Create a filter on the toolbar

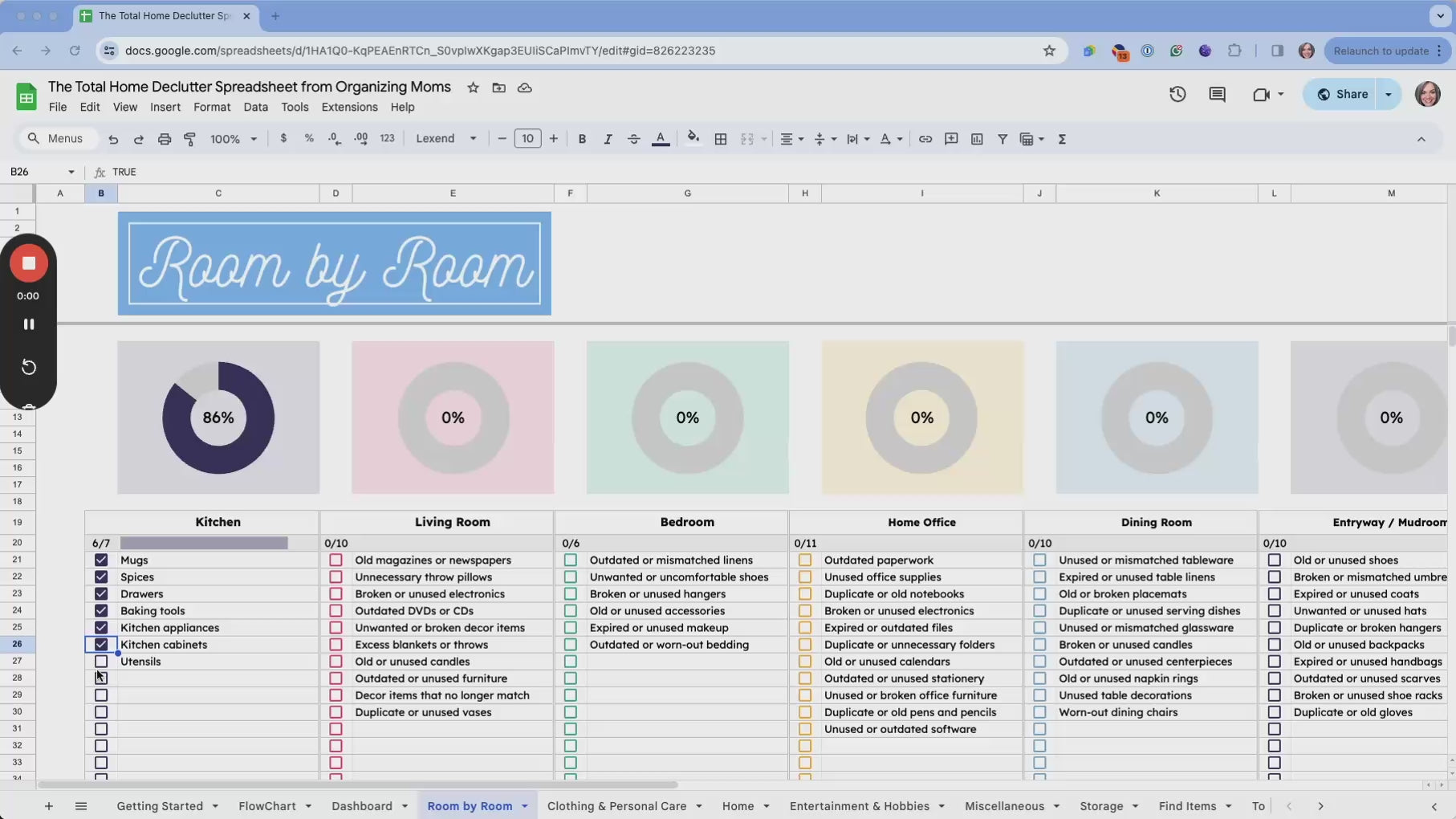[x=1003, y=139]
